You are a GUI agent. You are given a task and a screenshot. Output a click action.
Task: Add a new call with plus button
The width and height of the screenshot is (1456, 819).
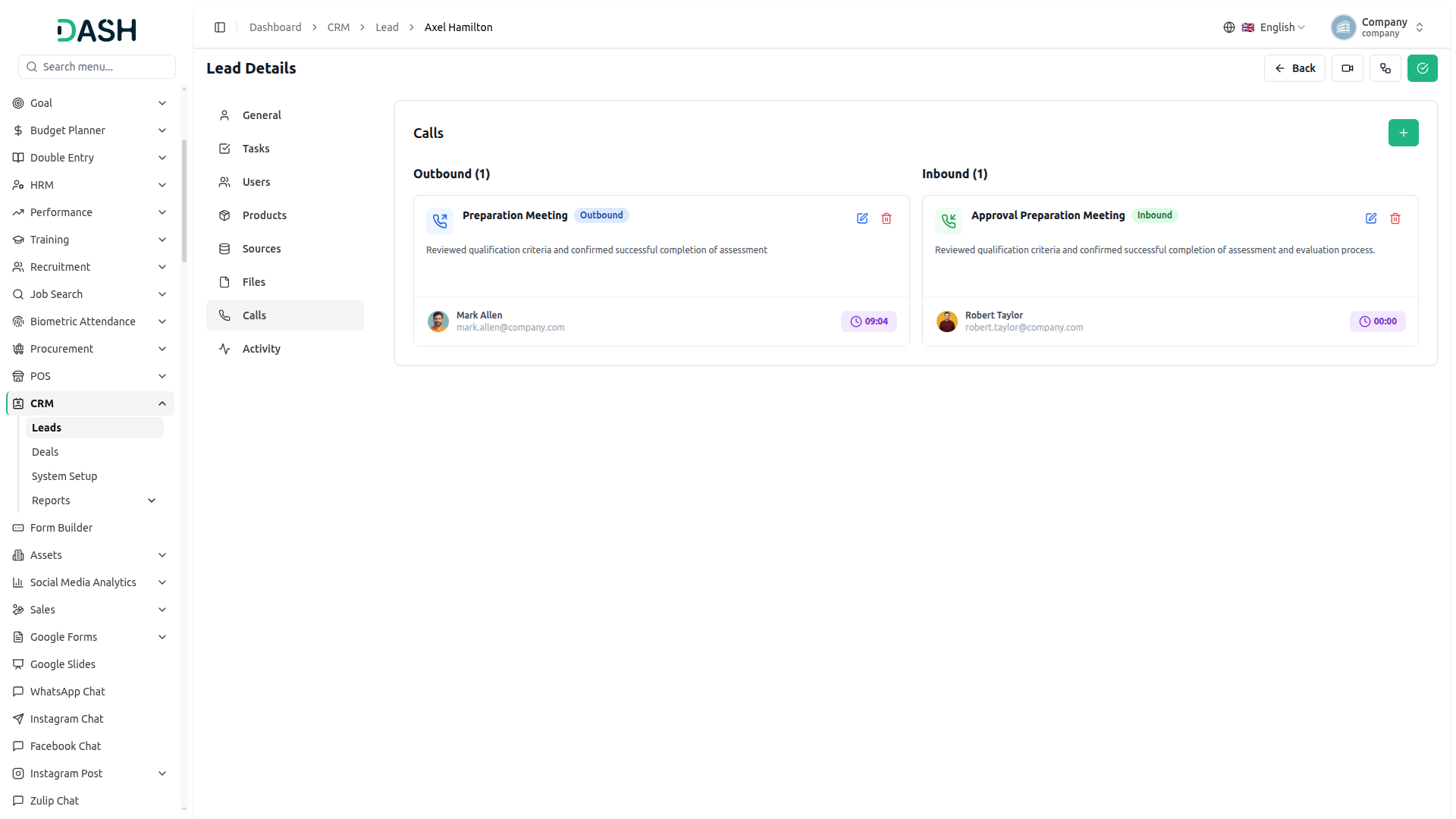[1404, 133]
